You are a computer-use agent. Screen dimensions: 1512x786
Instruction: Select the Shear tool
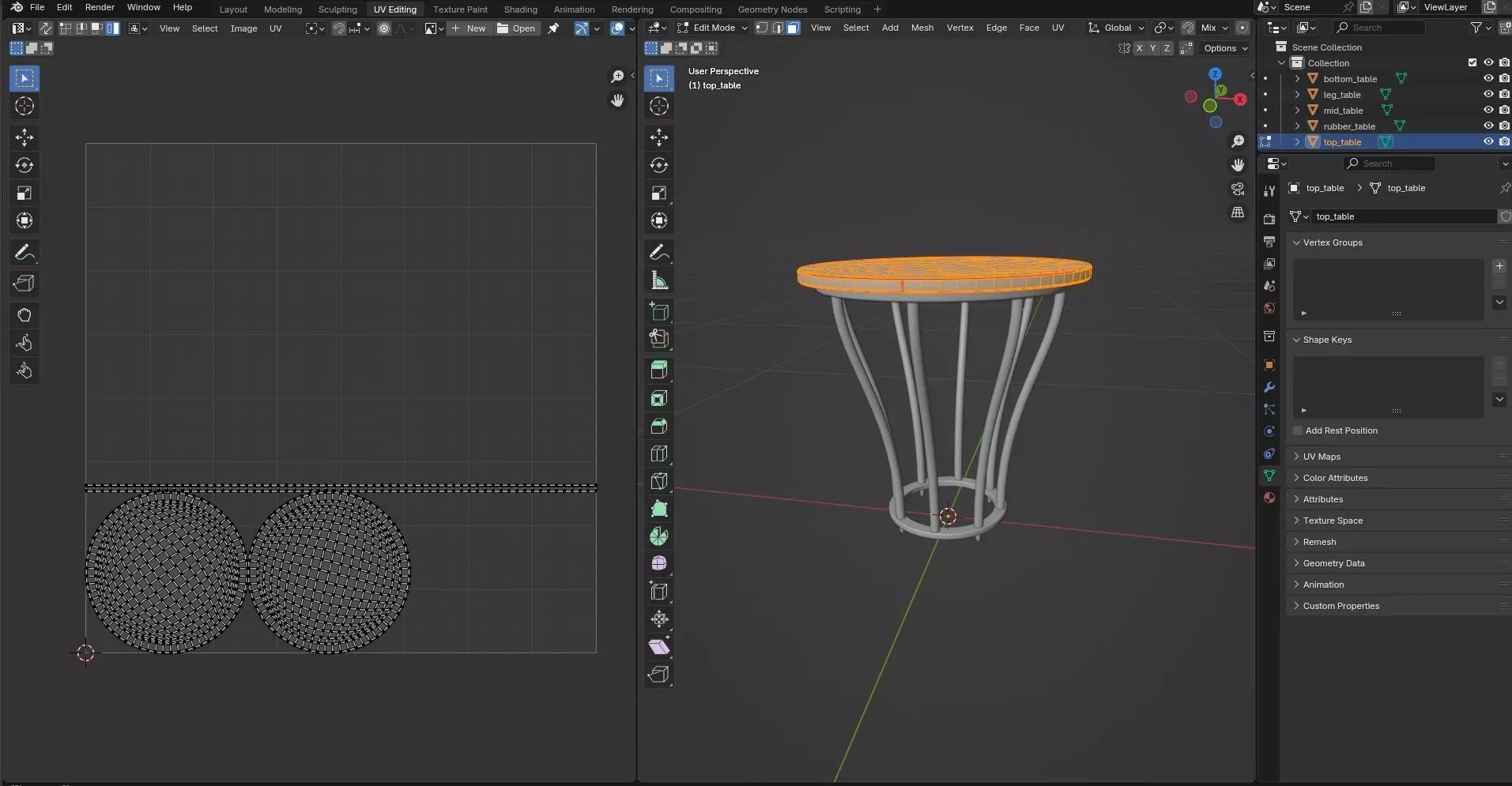tap(659, 646)
